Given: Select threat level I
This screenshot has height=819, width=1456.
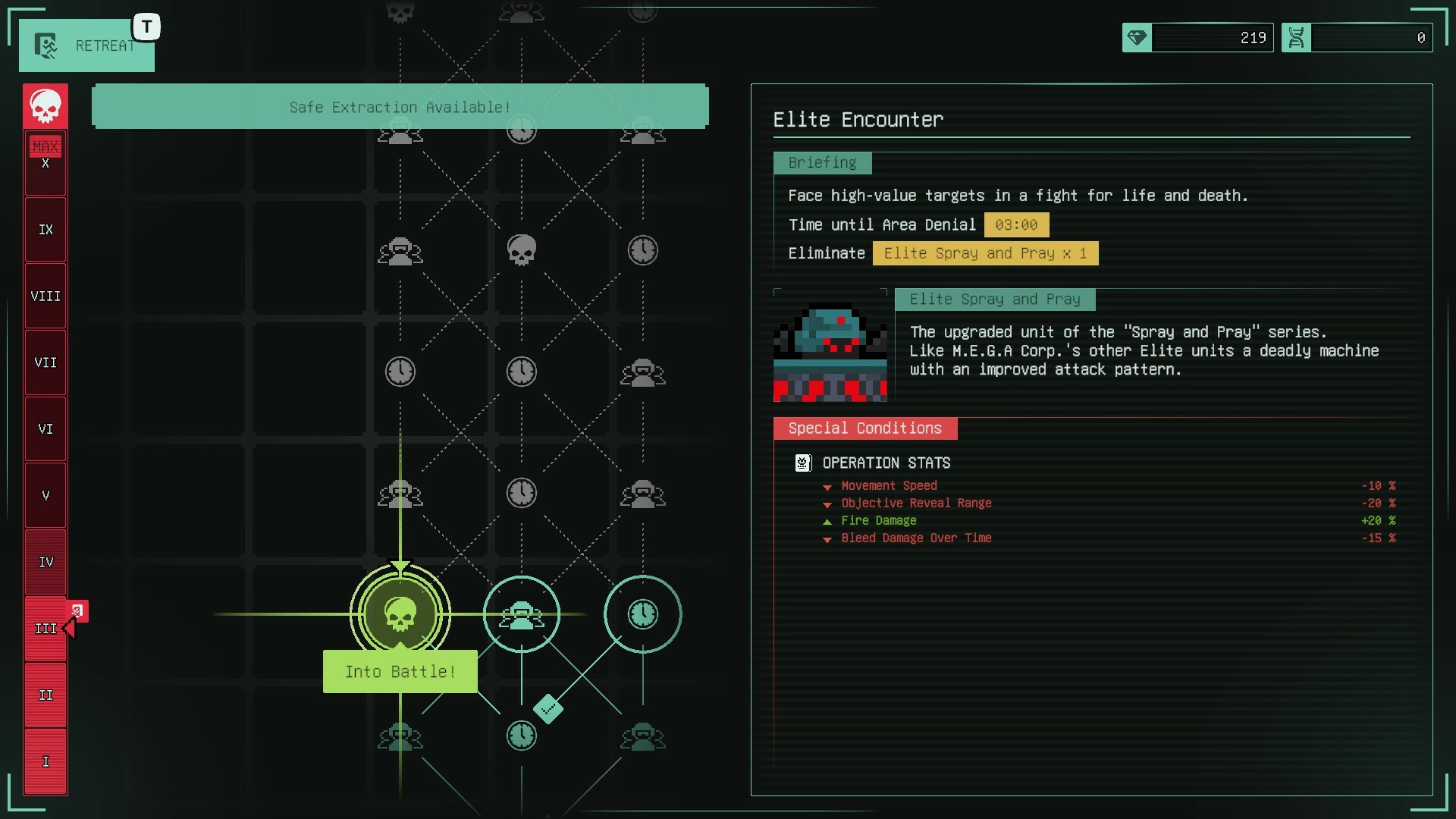Looking at the screenshot, I should click(x=45, y=761).
